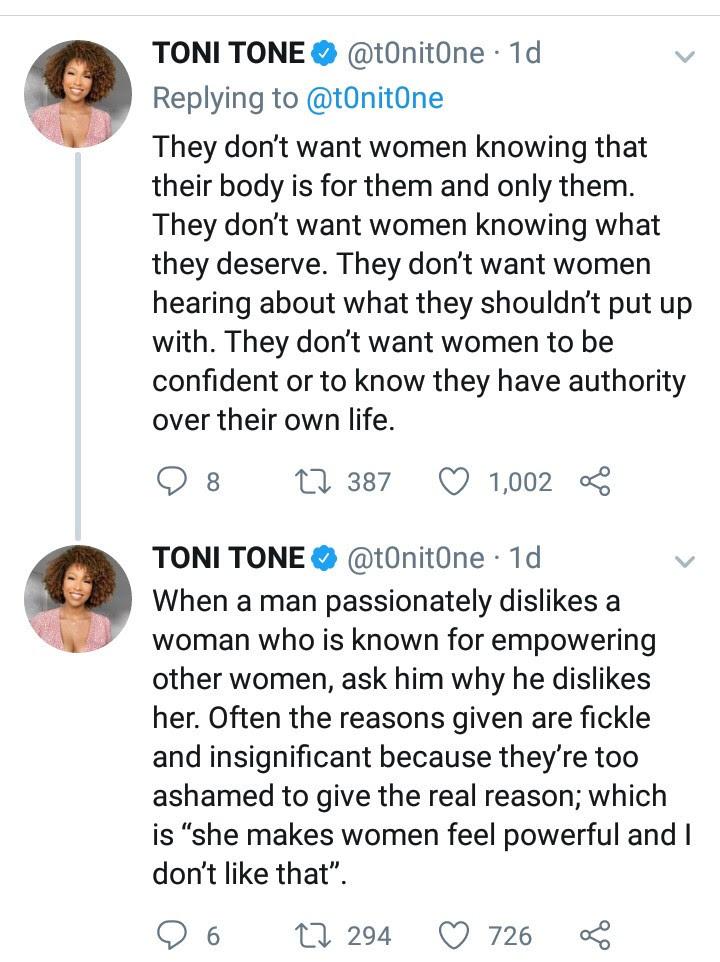This screenshot has width=720, height=962.
Task: Click the verified badge on the first tweet
Action: pos(324,55)
